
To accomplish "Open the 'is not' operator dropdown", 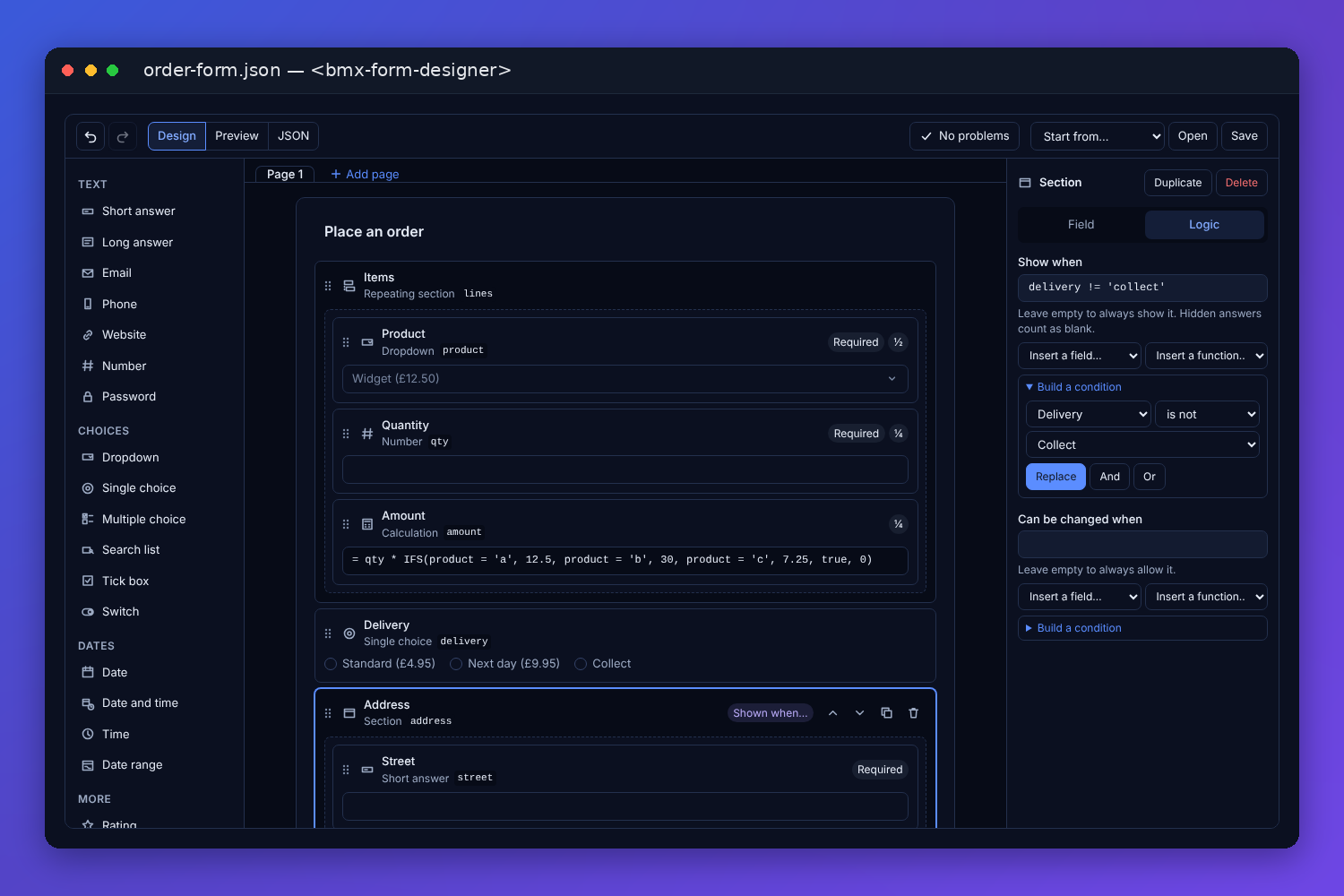I will [1207, 414].
